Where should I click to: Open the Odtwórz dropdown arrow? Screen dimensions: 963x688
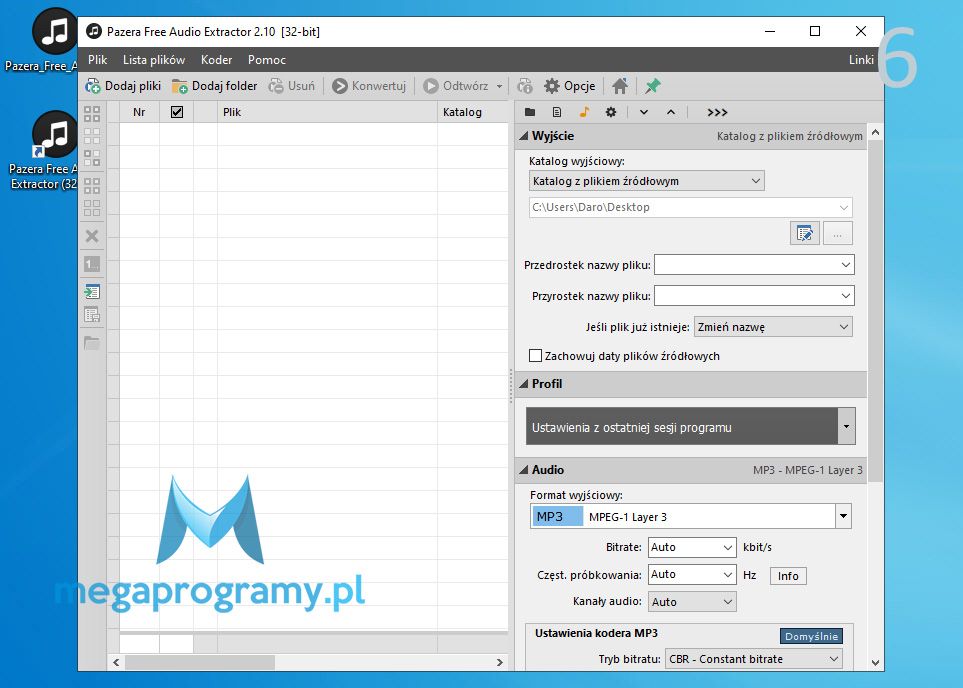pos(499,86)
